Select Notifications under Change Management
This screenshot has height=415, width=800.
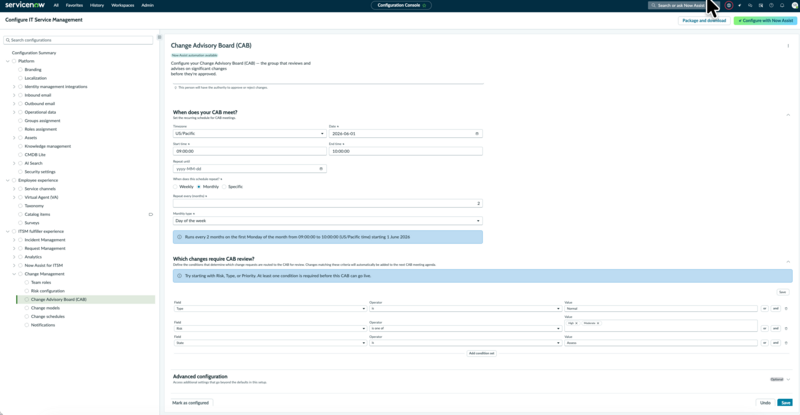[x=43, y=325]
